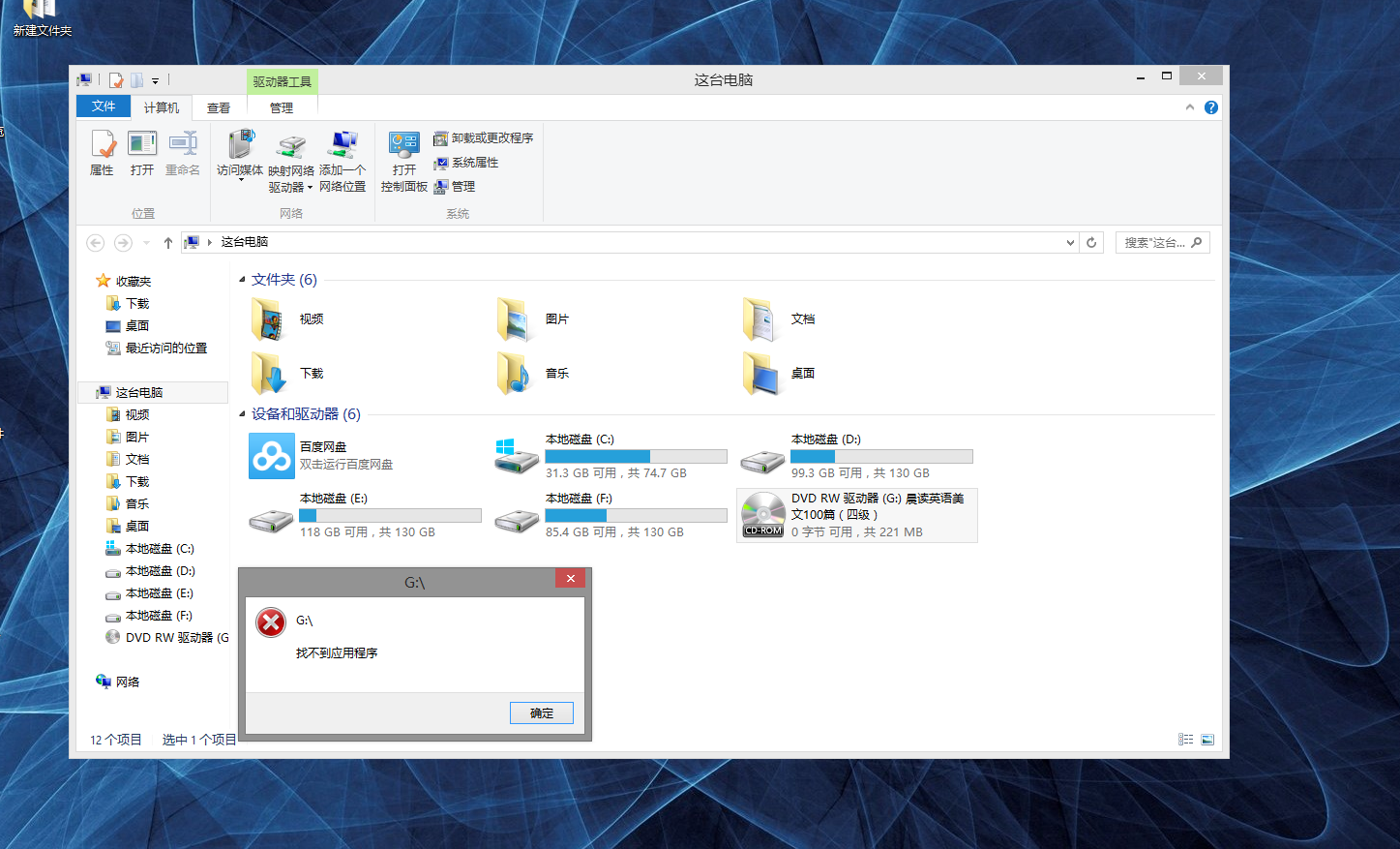Open DVD RW 驱动器 in navigation pane
Image resolution: width=1400 pixels, height=849 pixels.
[166, 638]
